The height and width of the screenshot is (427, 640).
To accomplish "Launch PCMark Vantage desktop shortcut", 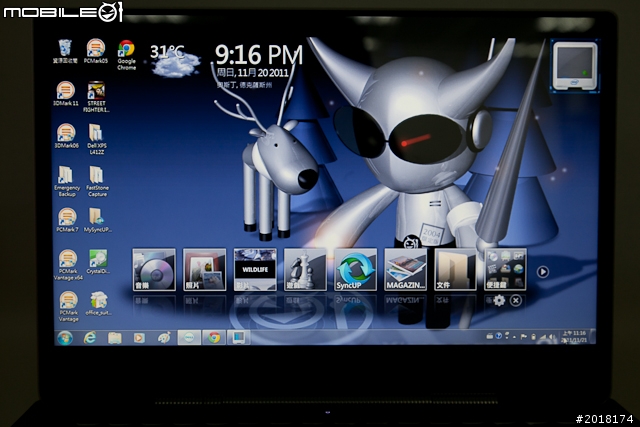I will pos(69,307).
